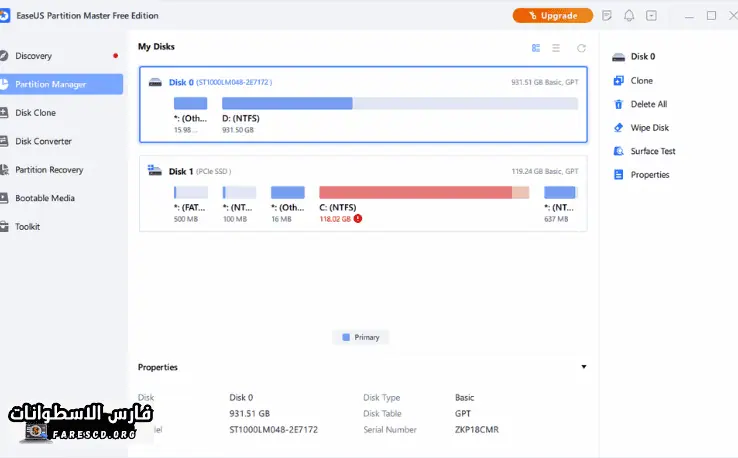Open the notifications bell icon
738x458 pixels.
coord(629,16)
